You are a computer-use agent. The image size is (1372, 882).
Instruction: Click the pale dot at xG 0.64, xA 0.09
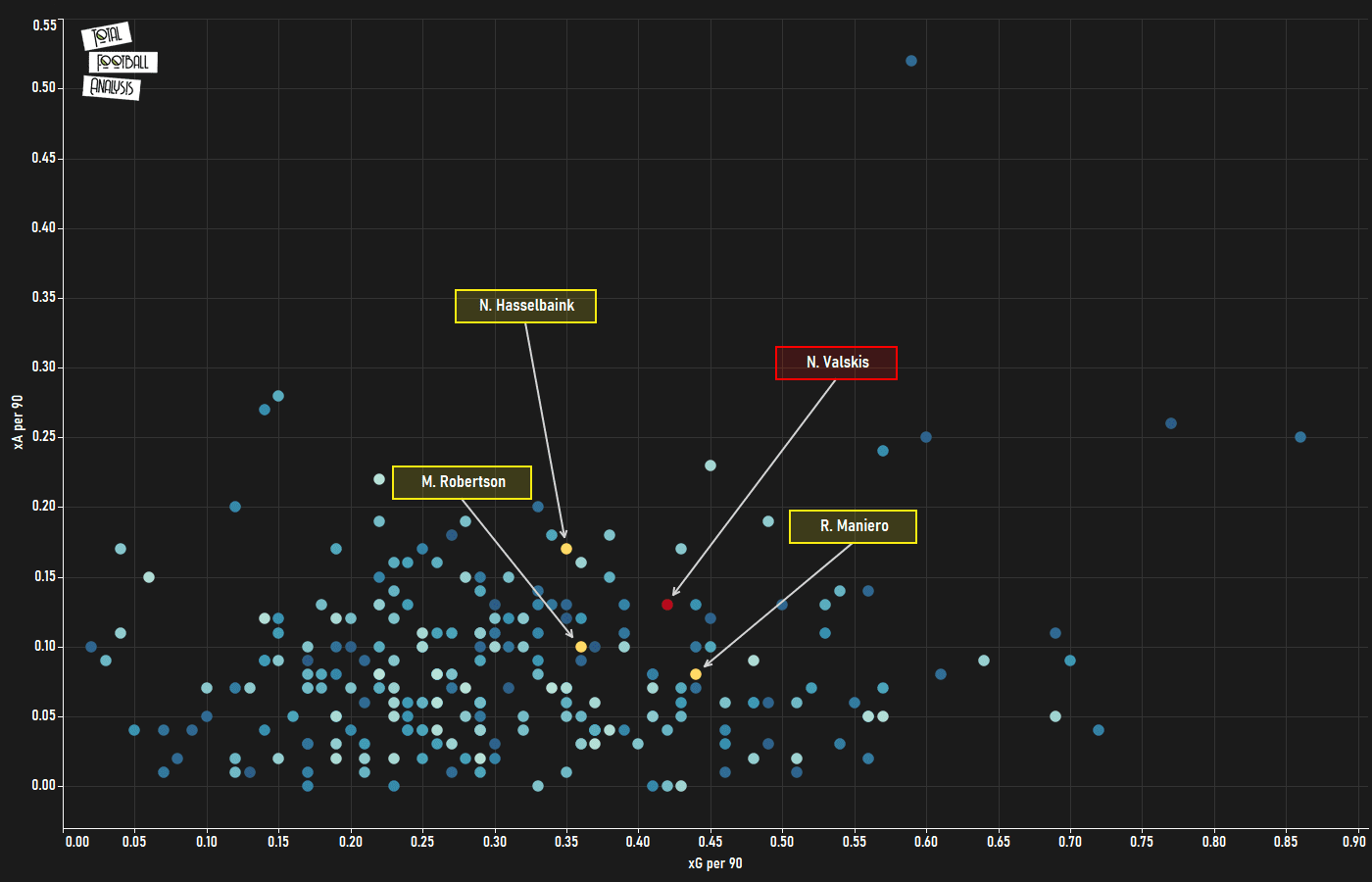[984, 661]
